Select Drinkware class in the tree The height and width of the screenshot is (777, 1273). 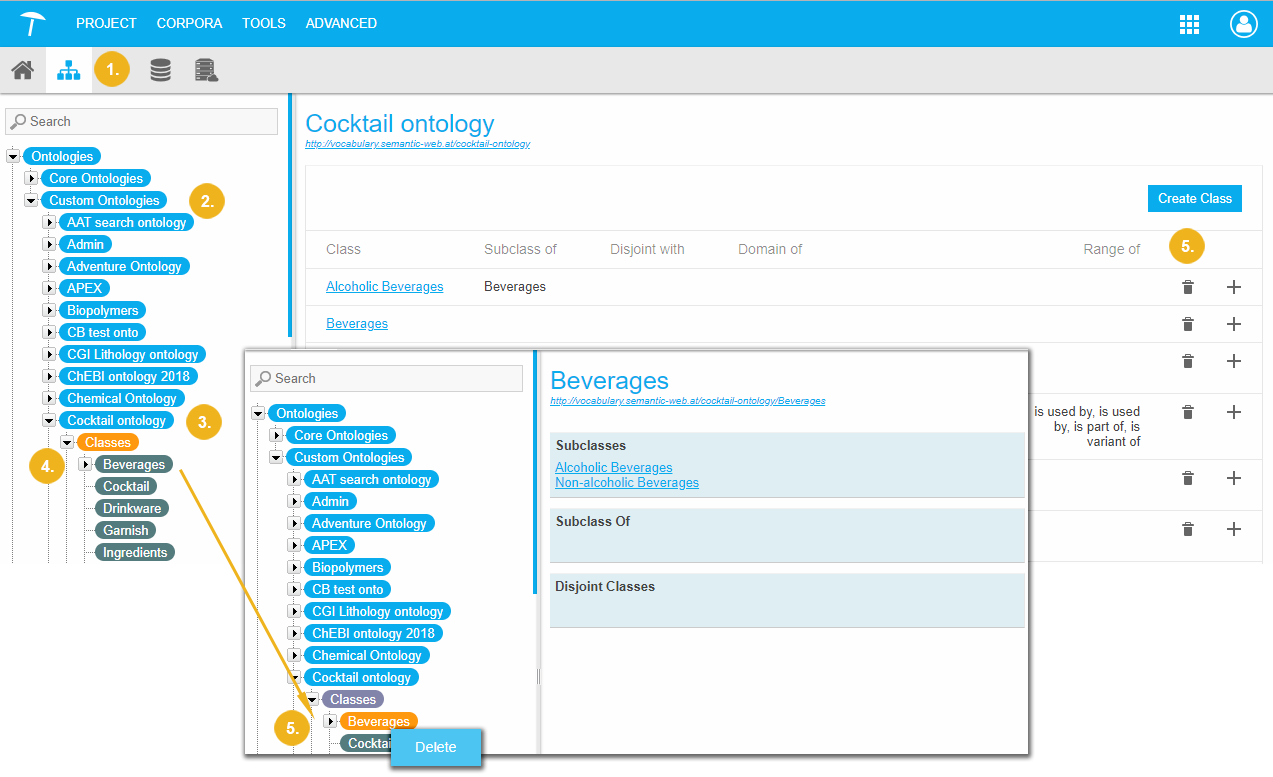click(x=132, y=509)
